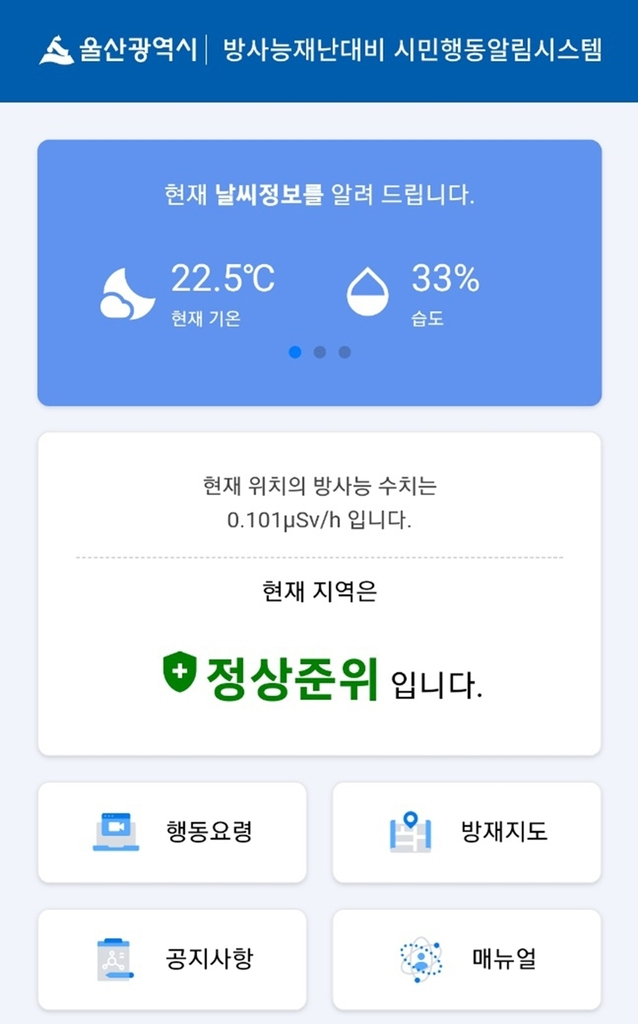Screen dimensions: 638x1024
Task: Click the weather information card
Action: coord(319,270)
